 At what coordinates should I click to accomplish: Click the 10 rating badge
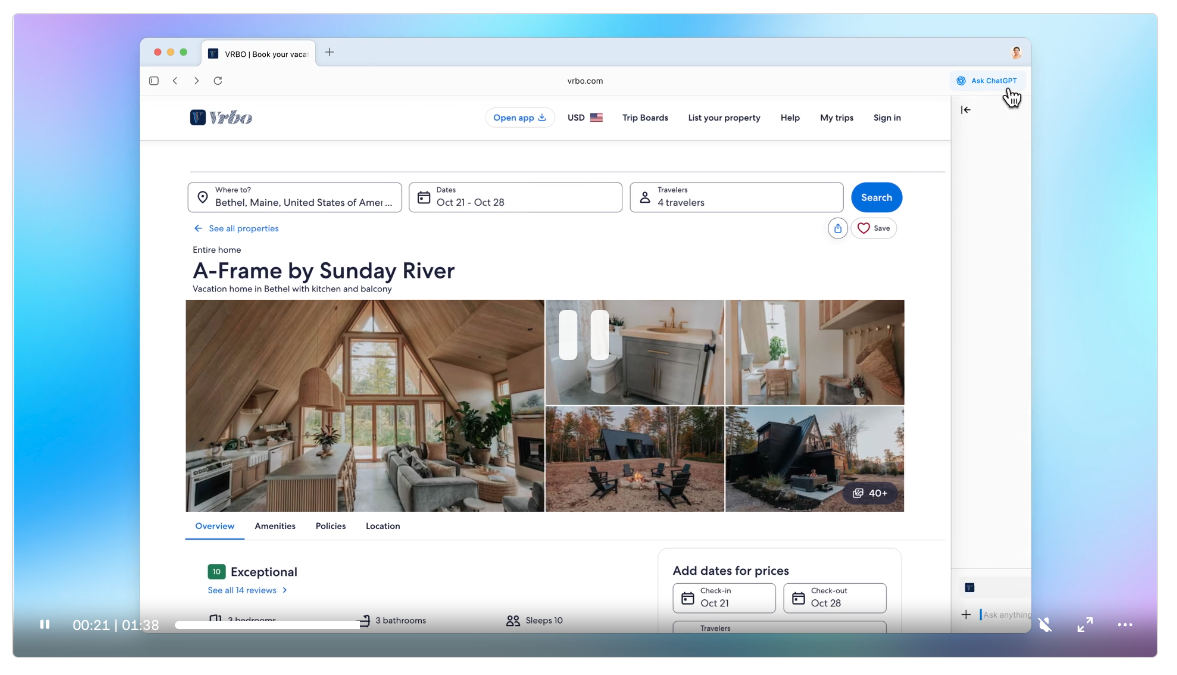pos(216,572)
